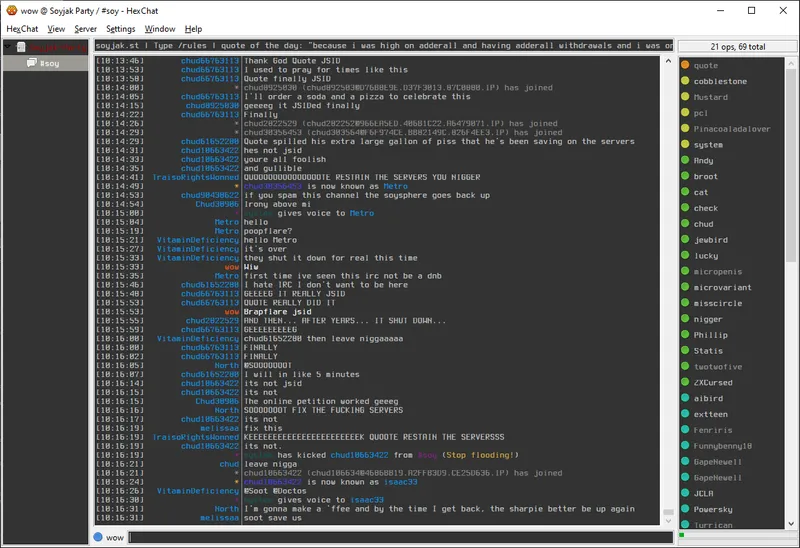Click the #soy chat bubble icon
The height and width of the screenshot is (548, 800).
click(x=32, y=63)
